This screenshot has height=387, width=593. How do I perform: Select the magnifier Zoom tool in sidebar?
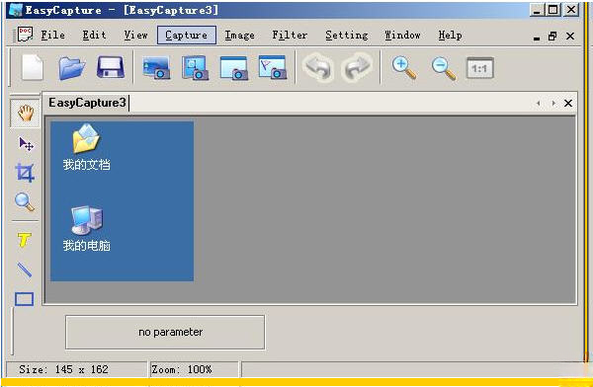coord(25,202)
